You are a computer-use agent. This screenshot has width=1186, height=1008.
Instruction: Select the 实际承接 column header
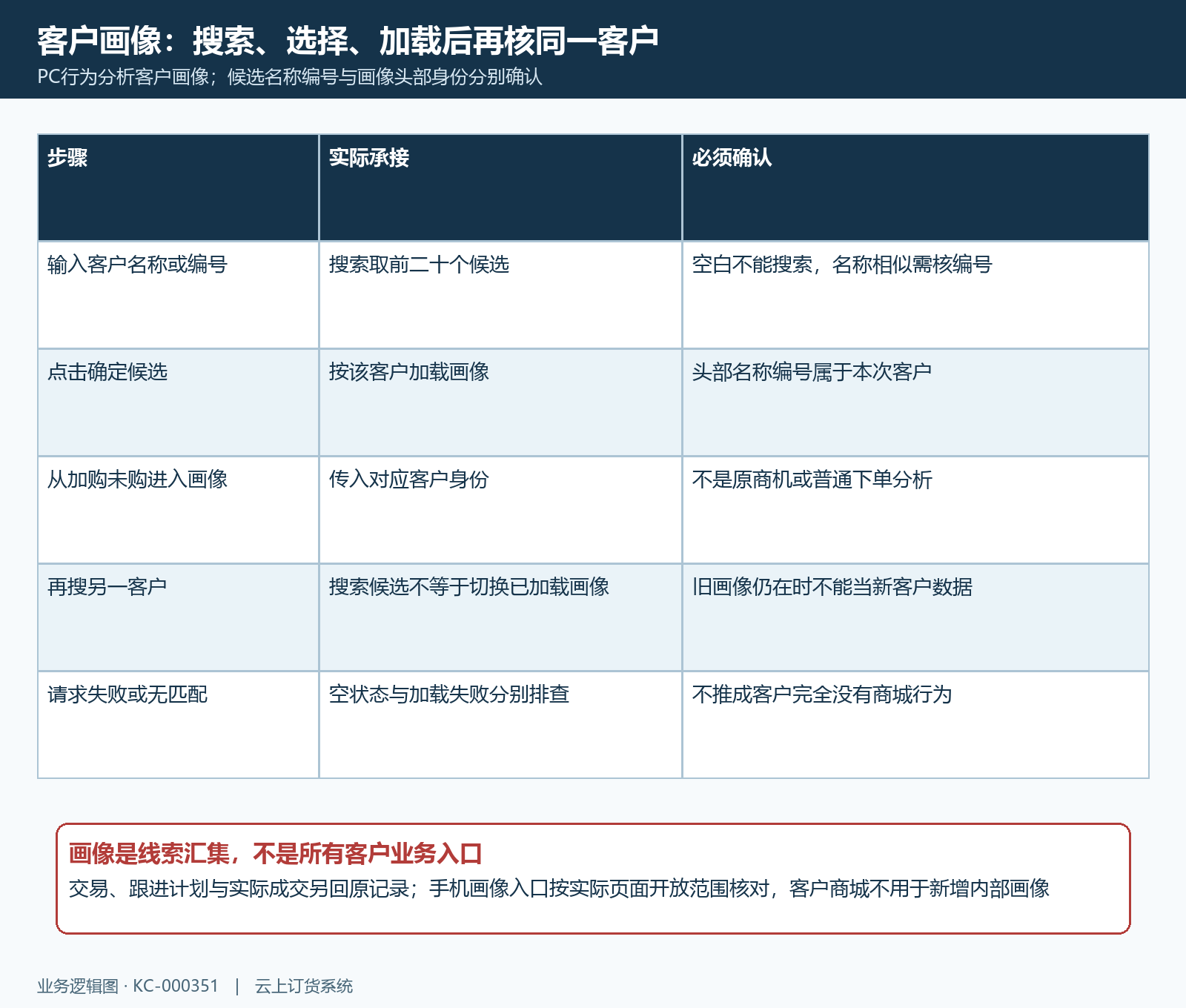coord(500,188)
